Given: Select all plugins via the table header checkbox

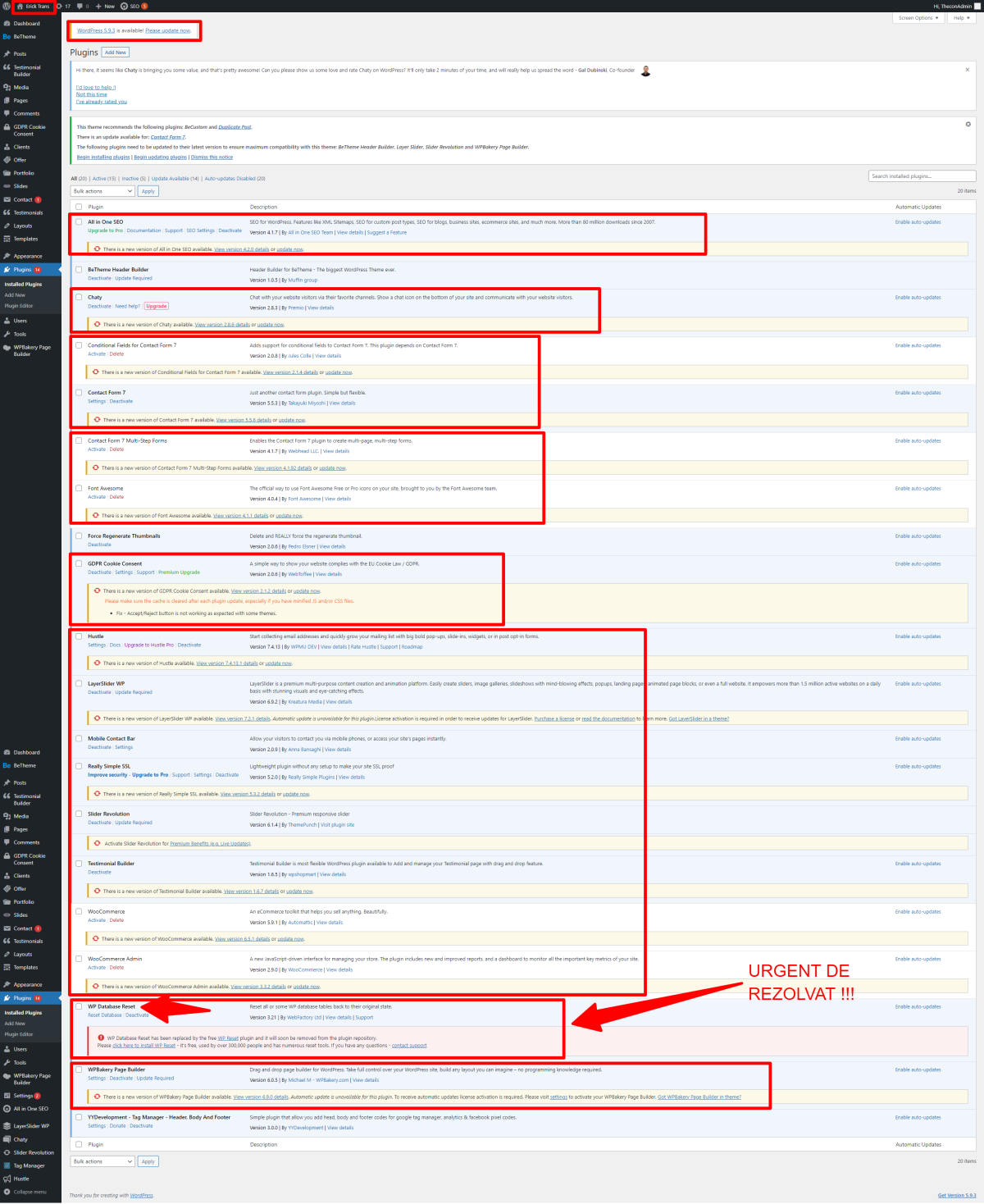Looking at the screenshot, I should pyautogui.click(x=79, y=207).
